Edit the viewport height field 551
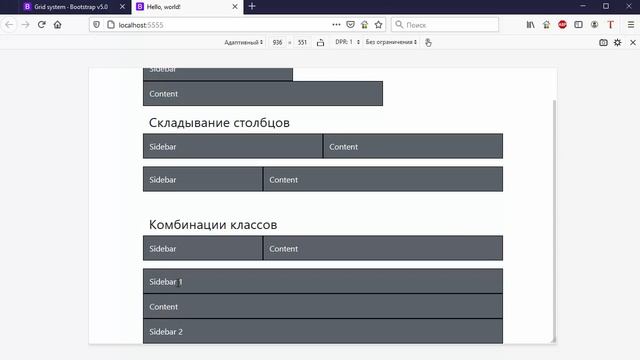The height and width of the screenshot is (360, 640). coord(302,42)
